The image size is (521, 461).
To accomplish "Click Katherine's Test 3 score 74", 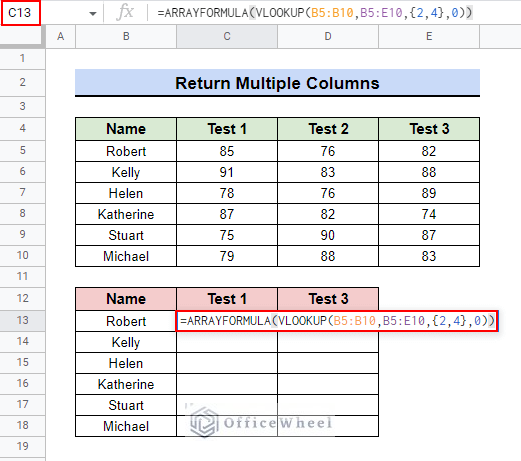I will (x=429, y=214).
